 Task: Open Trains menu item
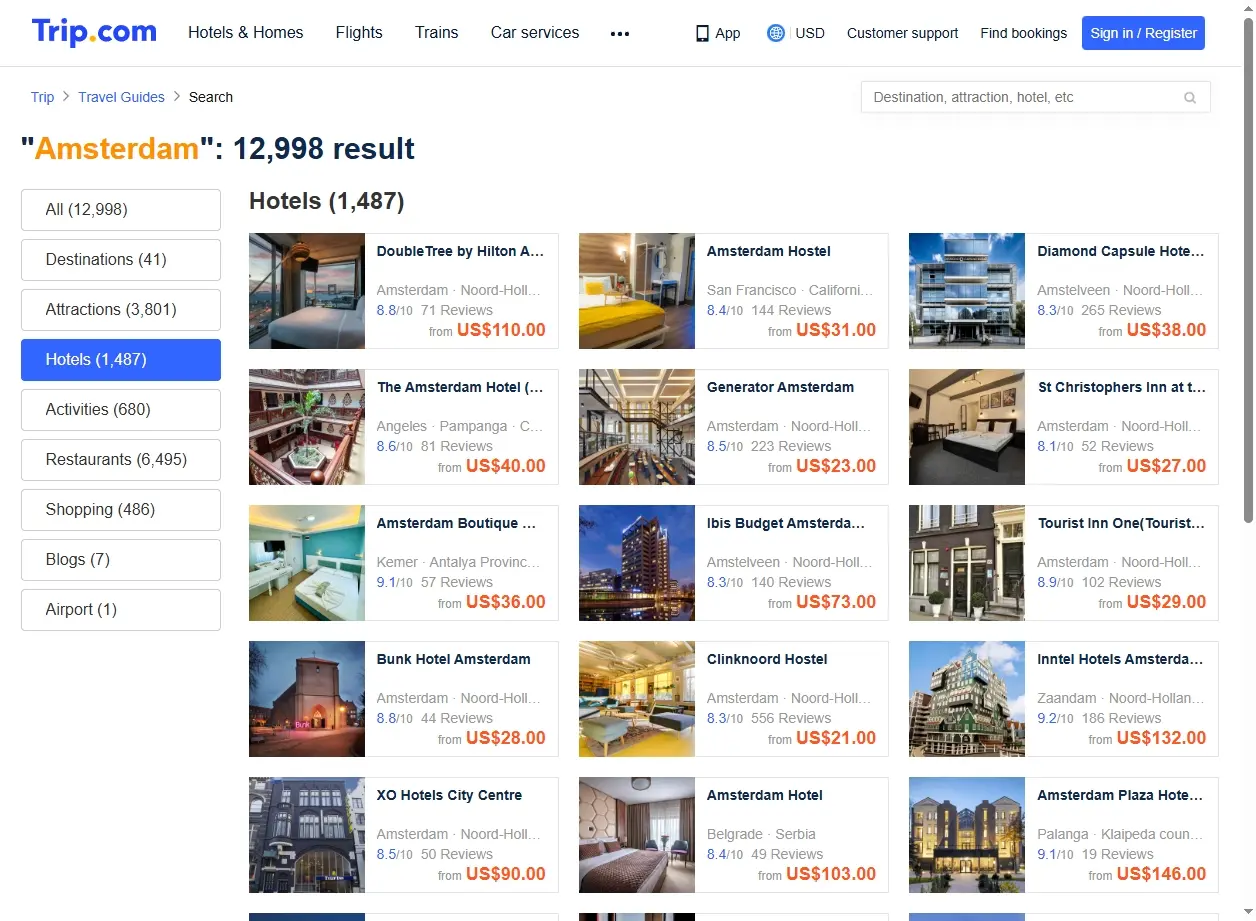tap(437, 32)
